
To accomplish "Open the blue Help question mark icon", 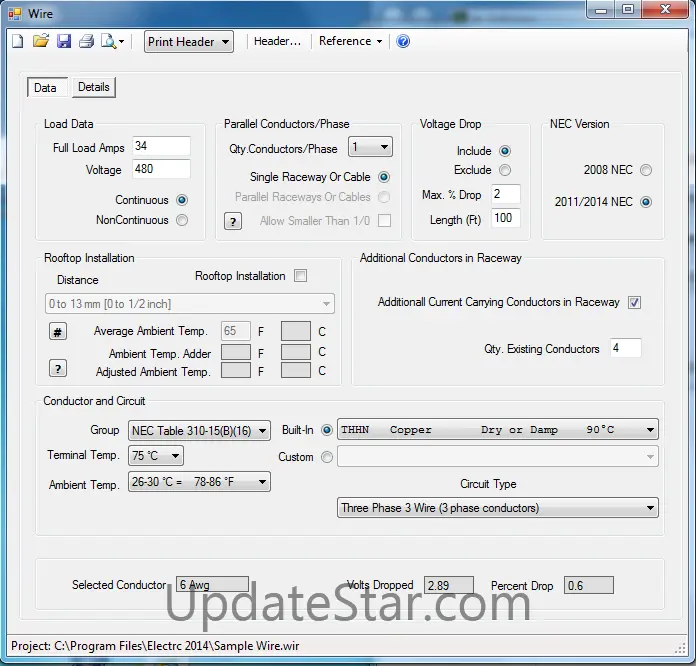I will pos(403,41).
